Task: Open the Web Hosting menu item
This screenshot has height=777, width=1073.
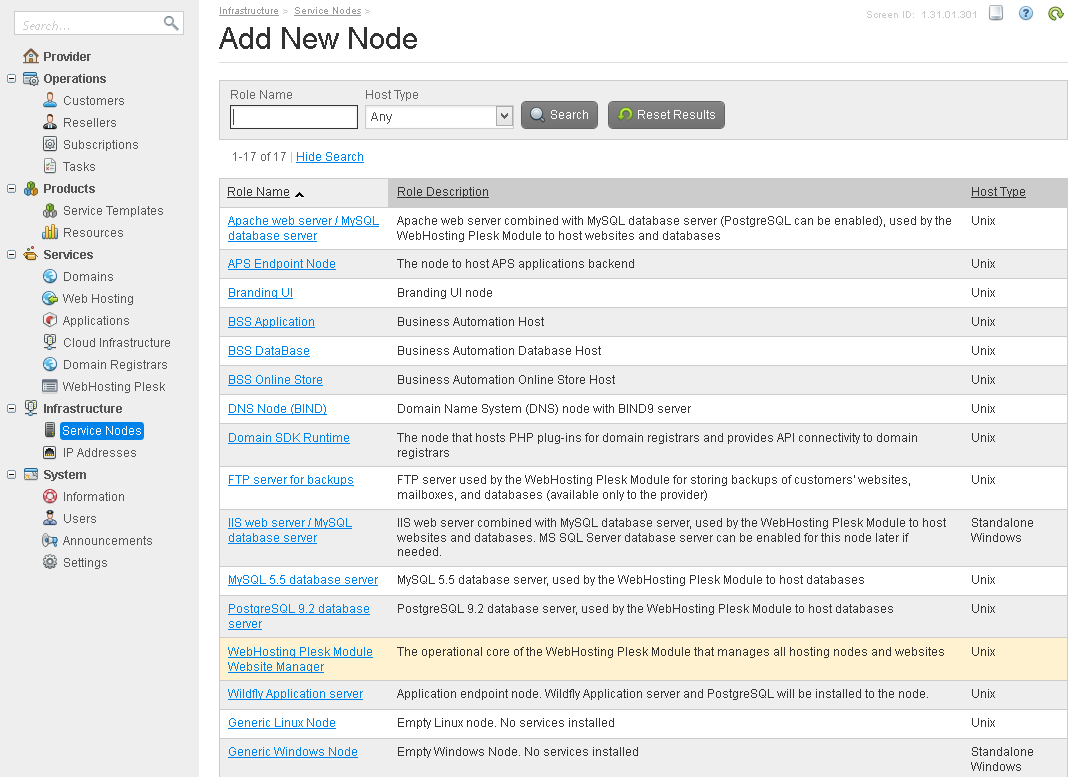Action: point(98,298)
